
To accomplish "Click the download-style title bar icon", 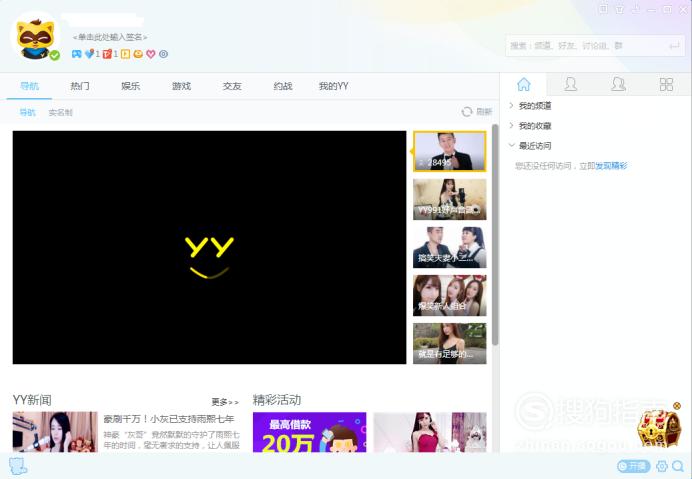I will click(636, 8).
